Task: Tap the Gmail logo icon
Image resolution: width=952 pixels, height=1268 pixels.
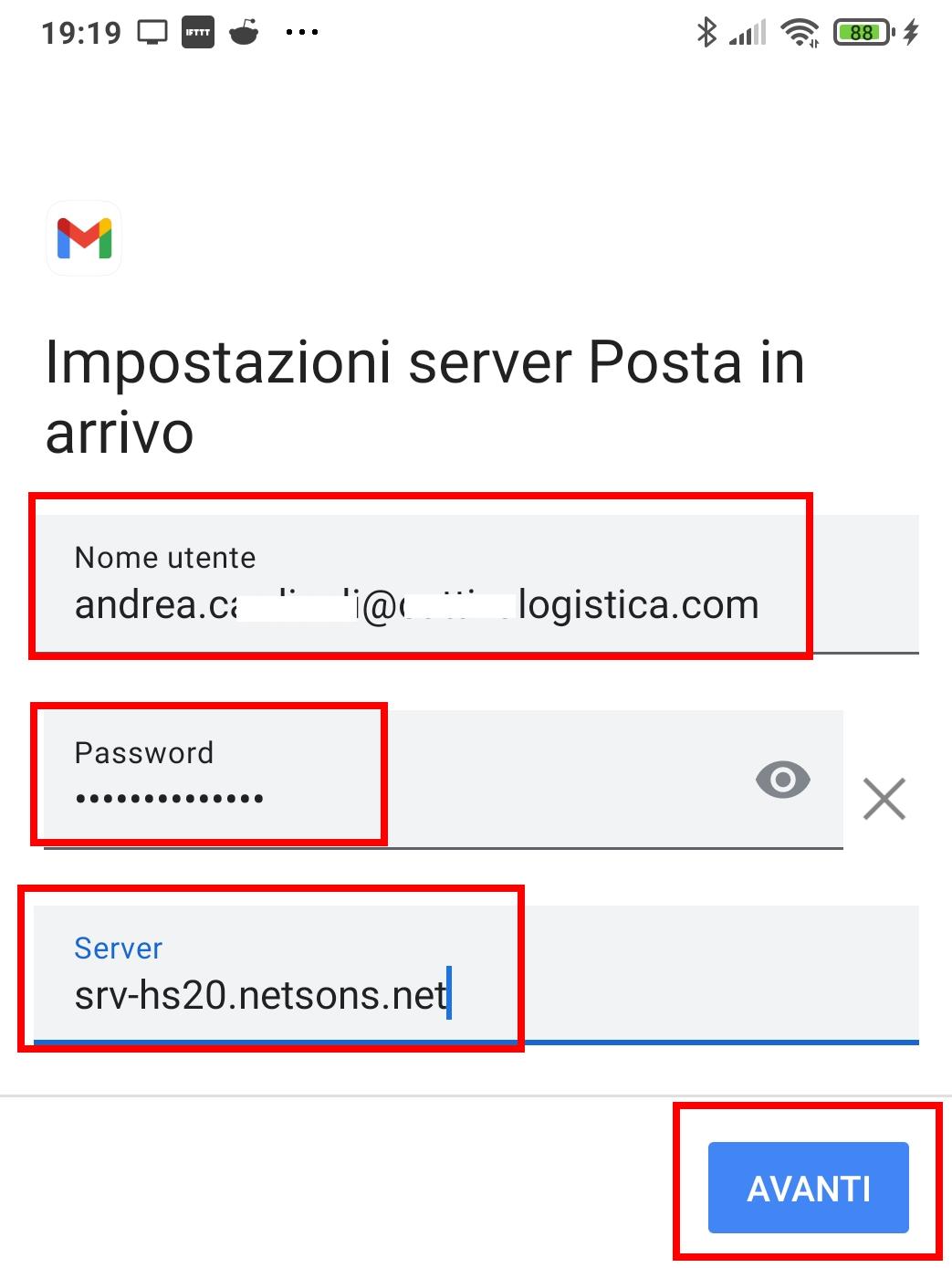Action: pos(84,238)
